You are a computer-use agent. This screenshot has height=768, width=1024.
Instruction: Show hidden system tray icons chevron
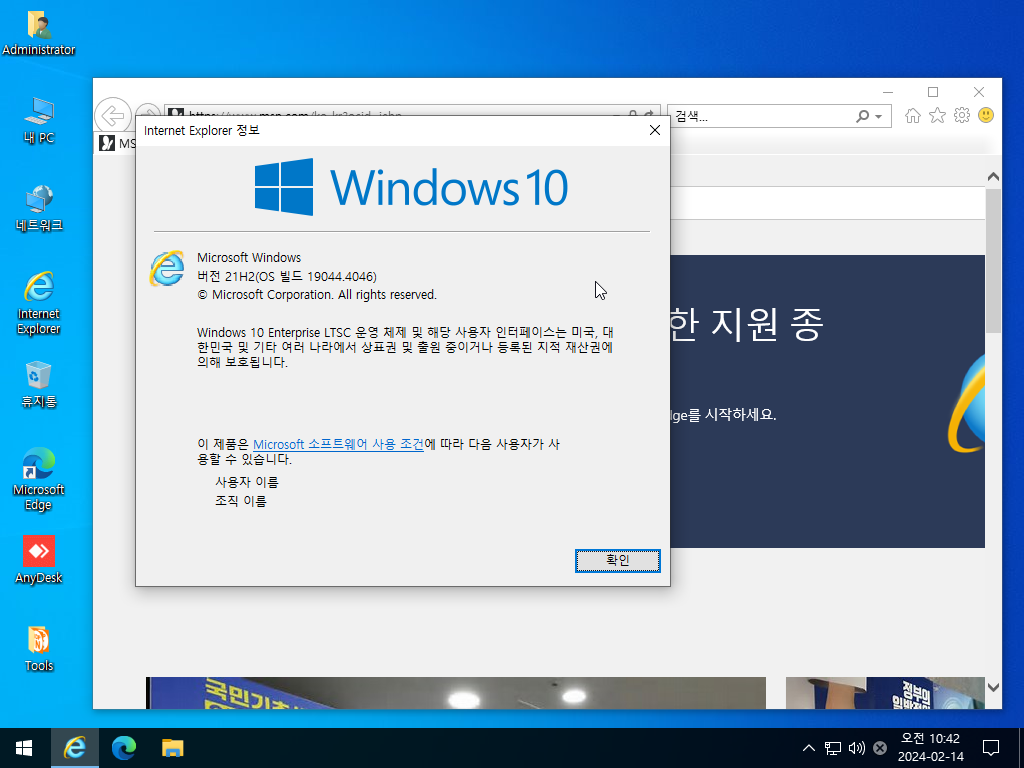[808, 748]
